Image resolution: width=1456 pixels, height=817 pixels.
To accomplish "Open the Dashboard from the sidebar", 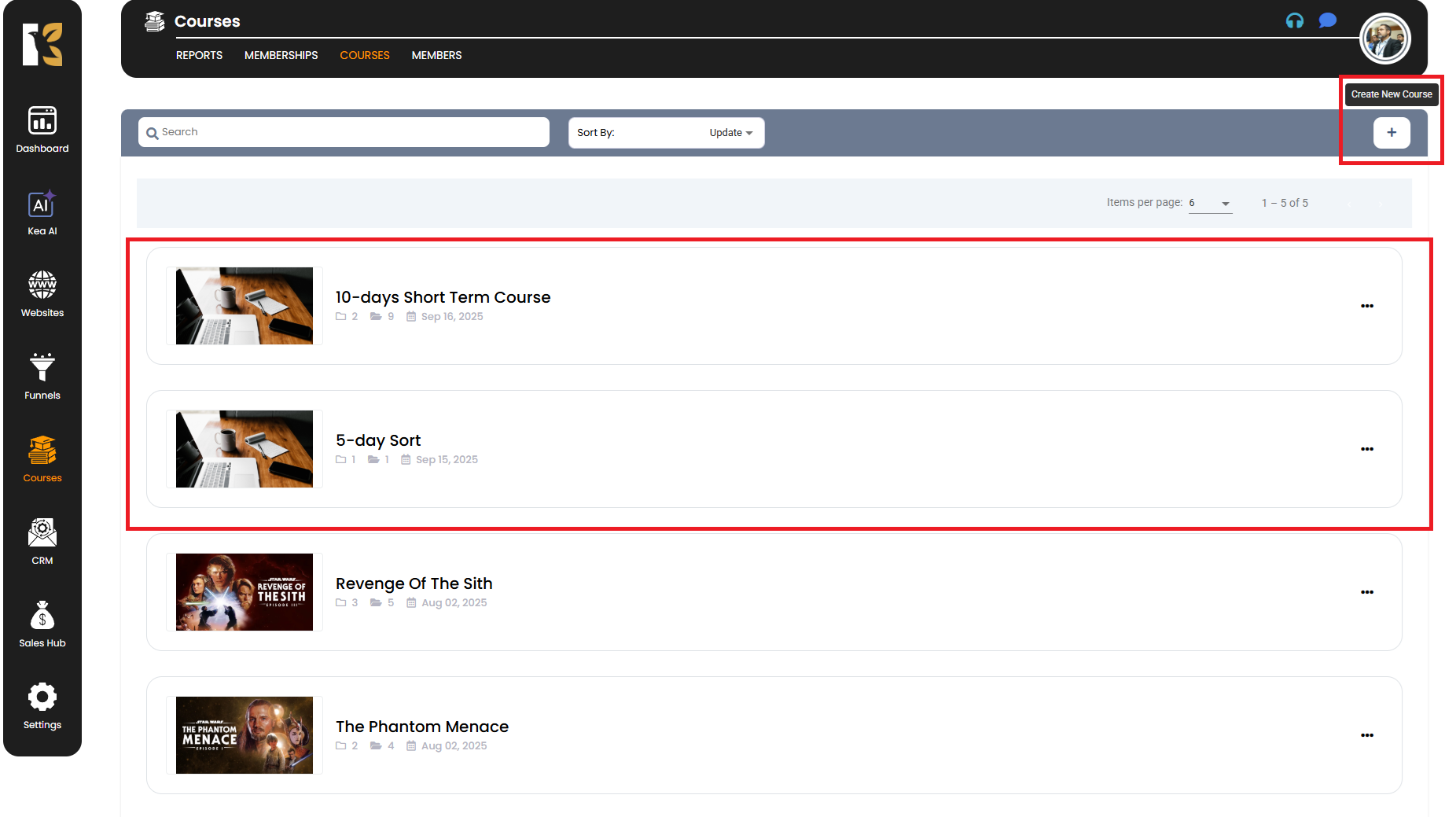I will (x=42, y=130).
